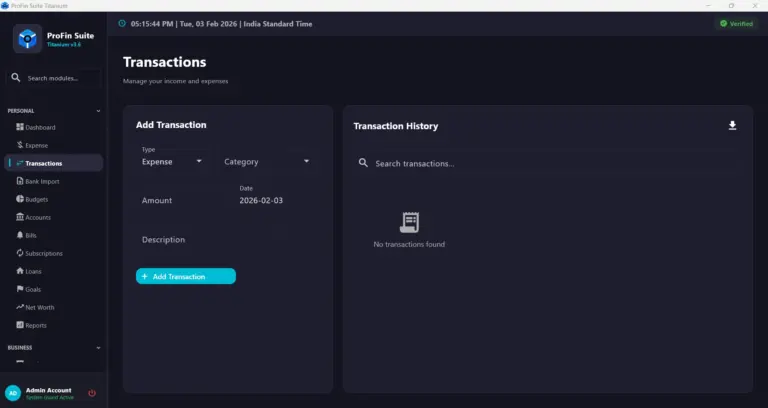
Task: Minimize the ProFin Suite window
Action: pos(708,5)
